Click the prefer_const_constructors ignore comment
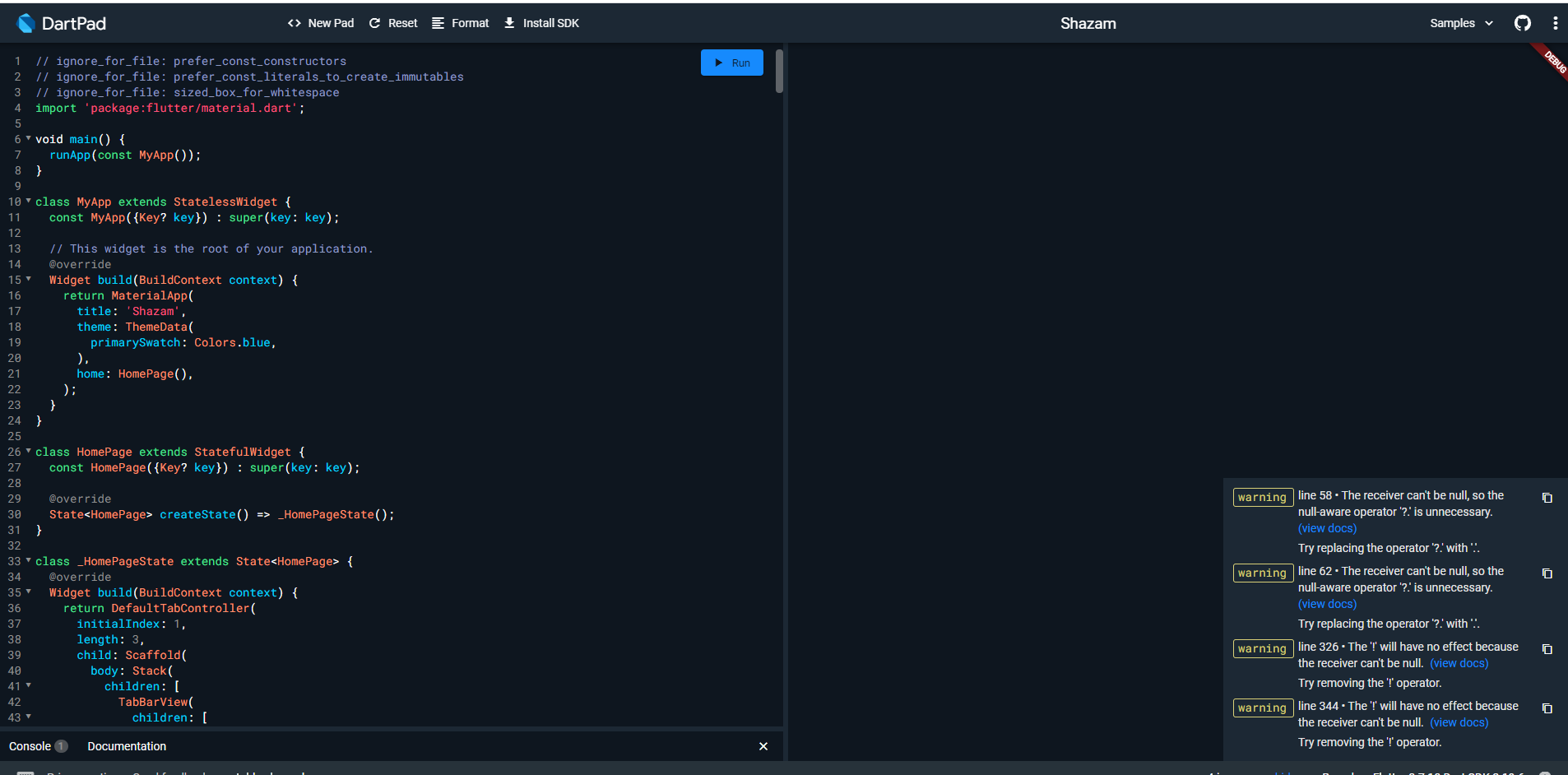Image resolution: width=1568 pixels, height=775 pixels. [x=191, y=61]
